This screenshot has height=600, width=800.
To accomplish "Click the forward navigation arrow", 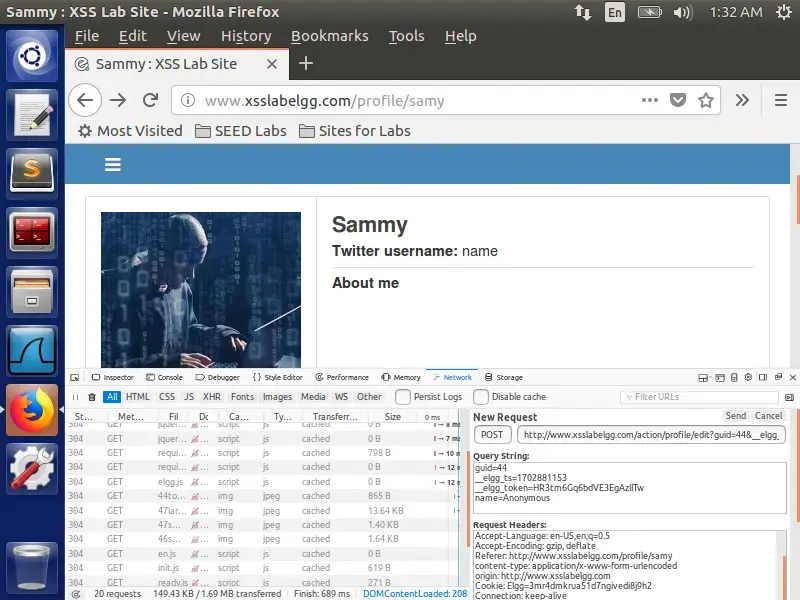I will click(x=118, y=100).
